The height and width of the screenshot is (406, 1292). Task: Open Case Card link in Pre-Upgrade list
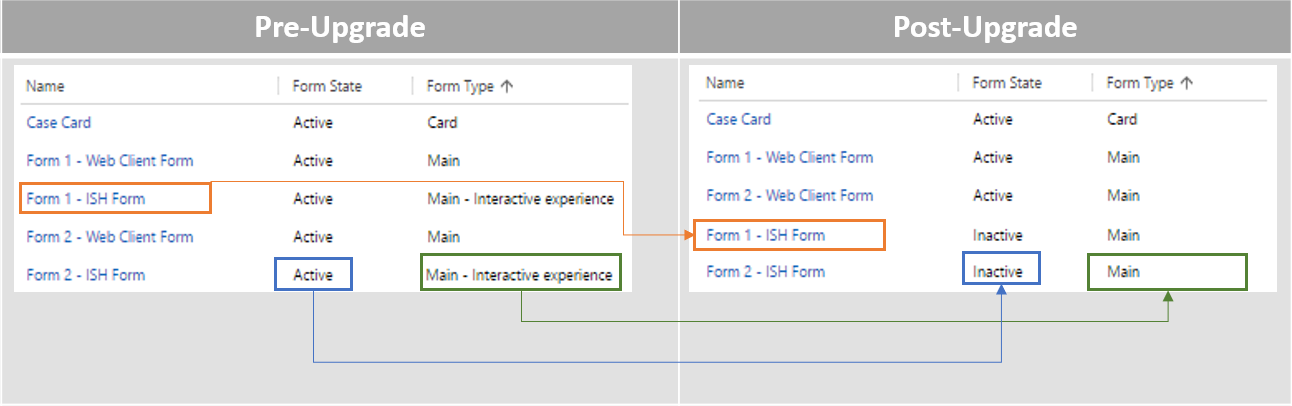coord(59,123)
